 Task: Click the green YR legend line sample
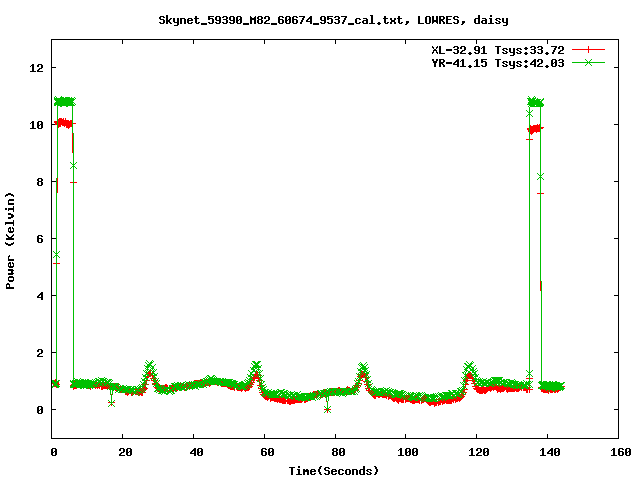(588, 62)
